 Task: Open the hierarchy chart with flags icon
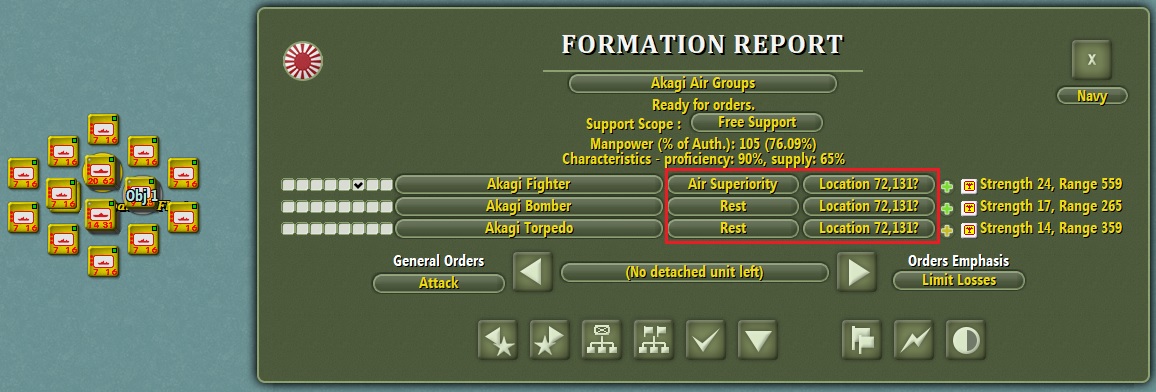pyautogui.click(x=653, y=340)
